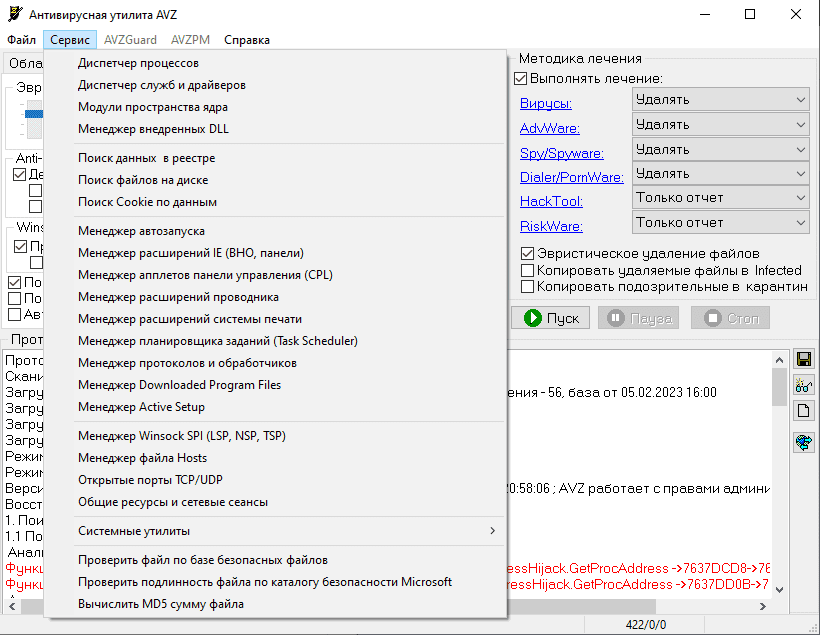Click the Spy/Spyware link
Viewport: 820px width, 635px height.
[562, 153]
